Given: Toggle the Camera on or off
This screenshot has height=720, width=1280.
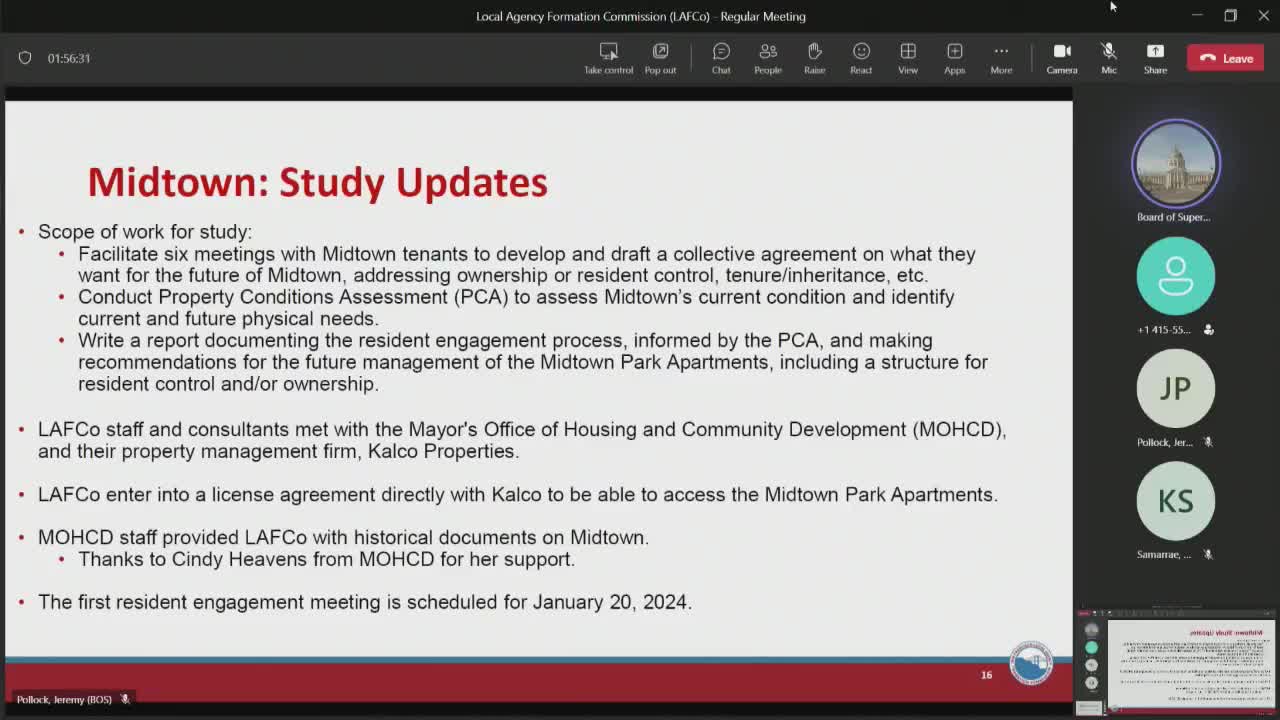Looking at the screenshot, I should tap(1062, 58).
